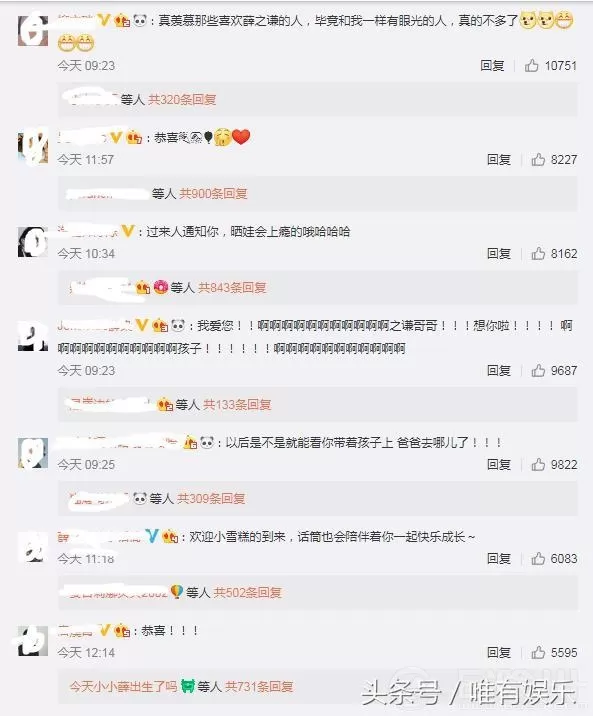This screenshot has width=593, height=716.
Task: Click thumbs-up icon beside 8227
Action: point(538,159)
